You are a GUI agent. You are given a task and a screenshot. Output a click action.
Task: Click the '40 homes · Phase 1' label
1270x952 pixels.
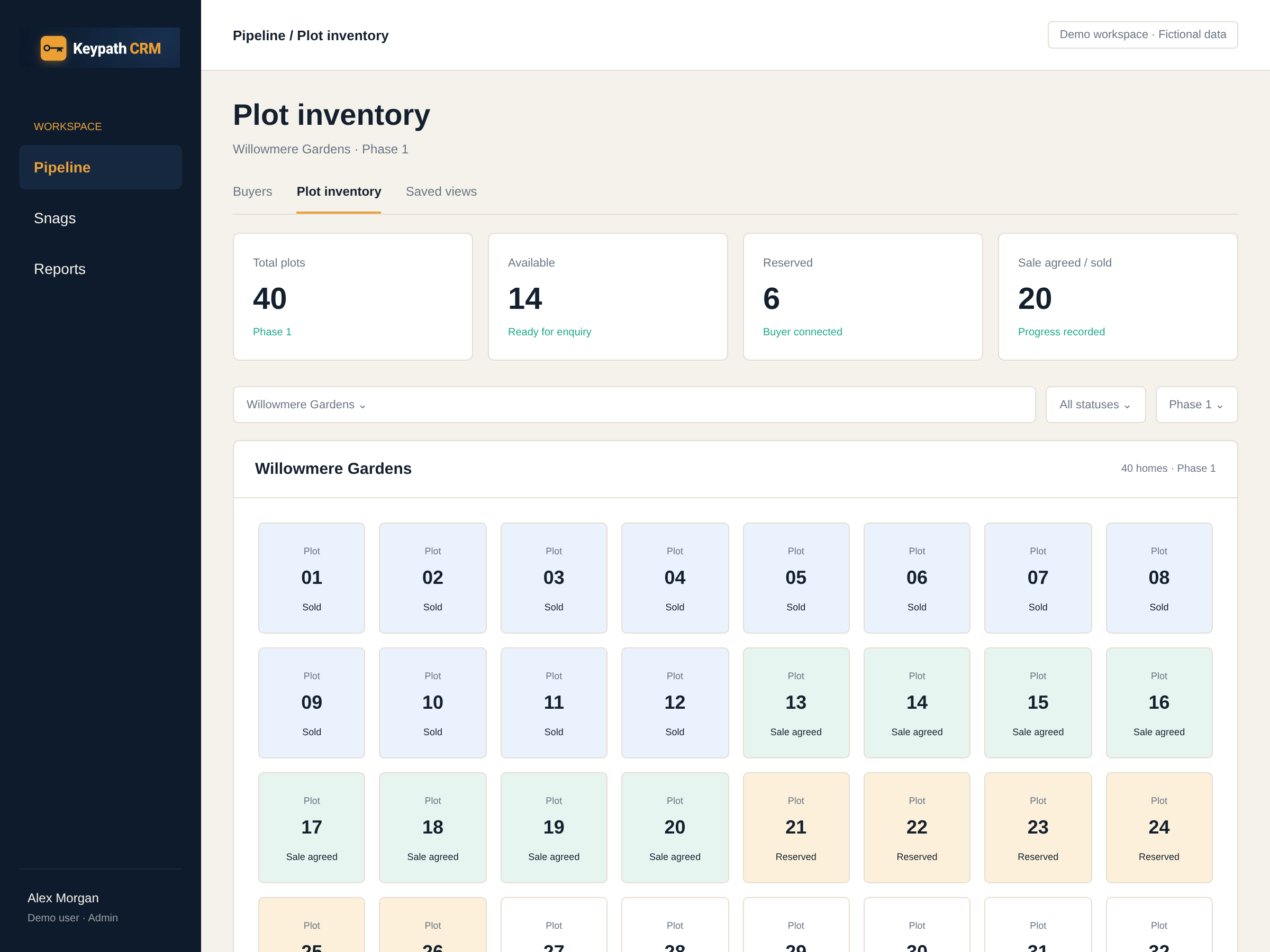pyautogui.click(x=1168, y=468)
